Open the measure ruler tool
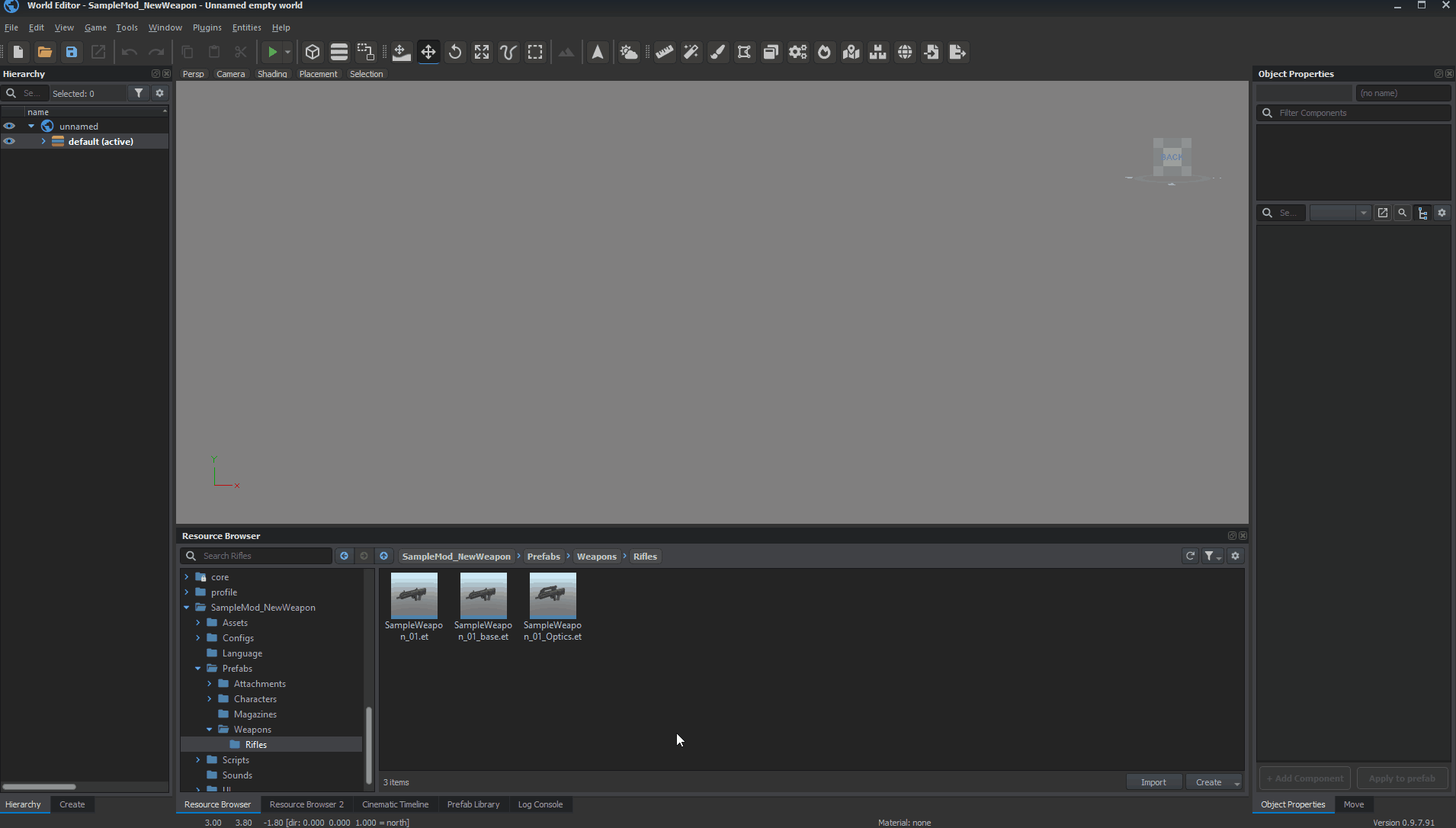This screenshot has height=828, width=1456. [665, 53]
